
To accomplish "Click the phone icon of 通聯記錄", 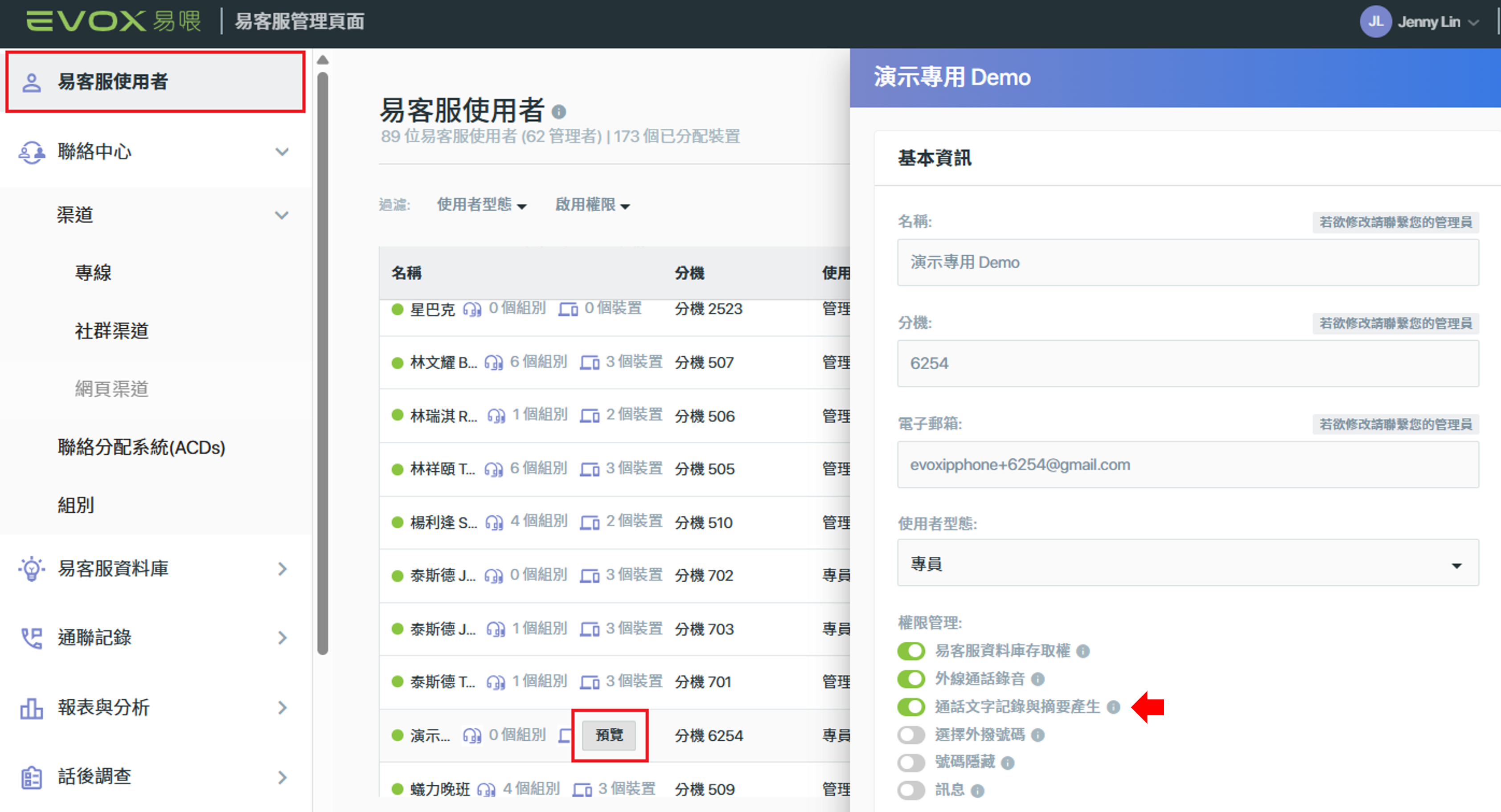I will click(x=32, y=638).
